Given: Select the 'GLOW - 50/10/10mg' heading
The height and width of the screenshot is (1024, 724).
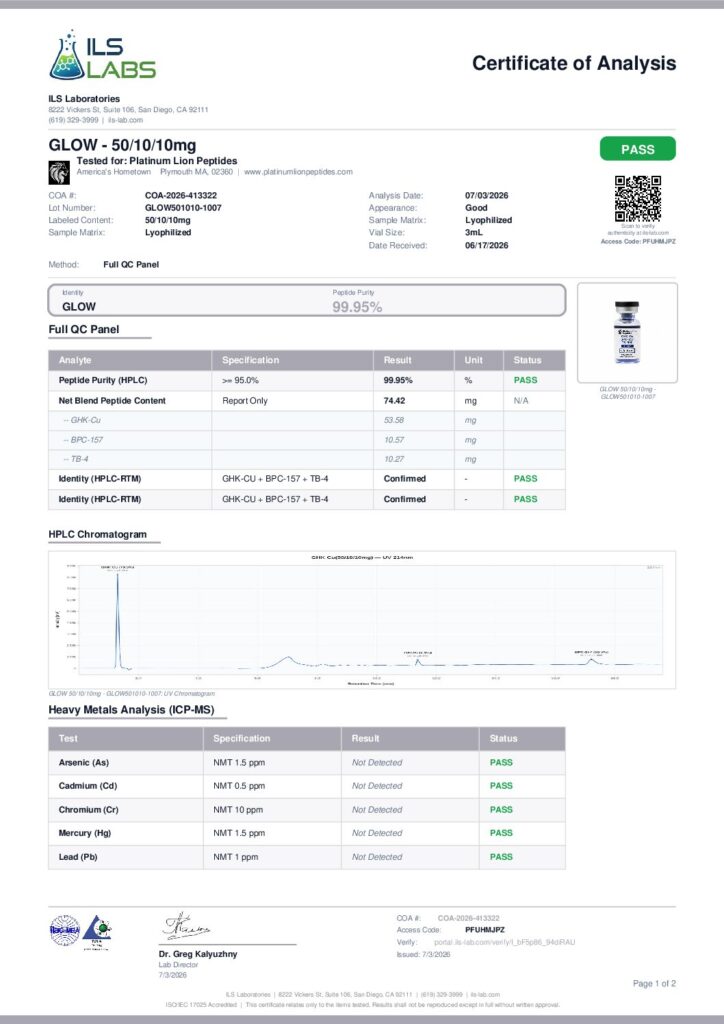Looking at the screenshot, I should pos(122,145).
